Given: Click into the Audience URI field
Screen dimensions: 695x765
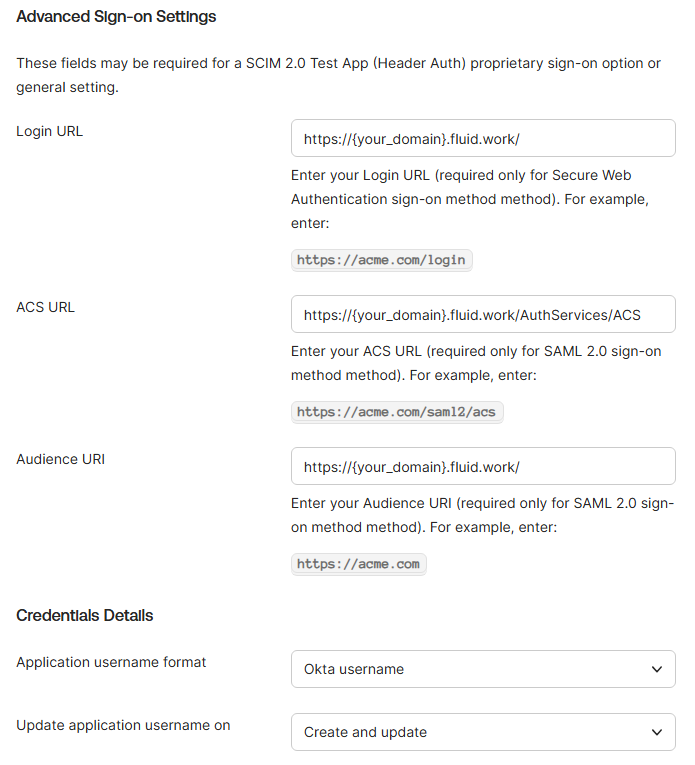Looking at the screenshot, I should tap(483, 467).
